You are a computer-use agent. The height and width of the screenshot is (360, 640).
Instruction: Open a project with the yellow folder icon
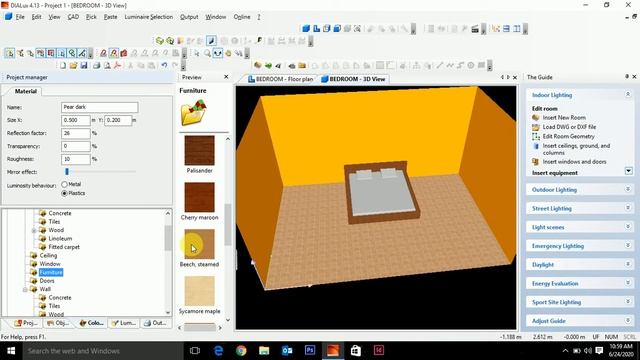click(x=73, y=65)
